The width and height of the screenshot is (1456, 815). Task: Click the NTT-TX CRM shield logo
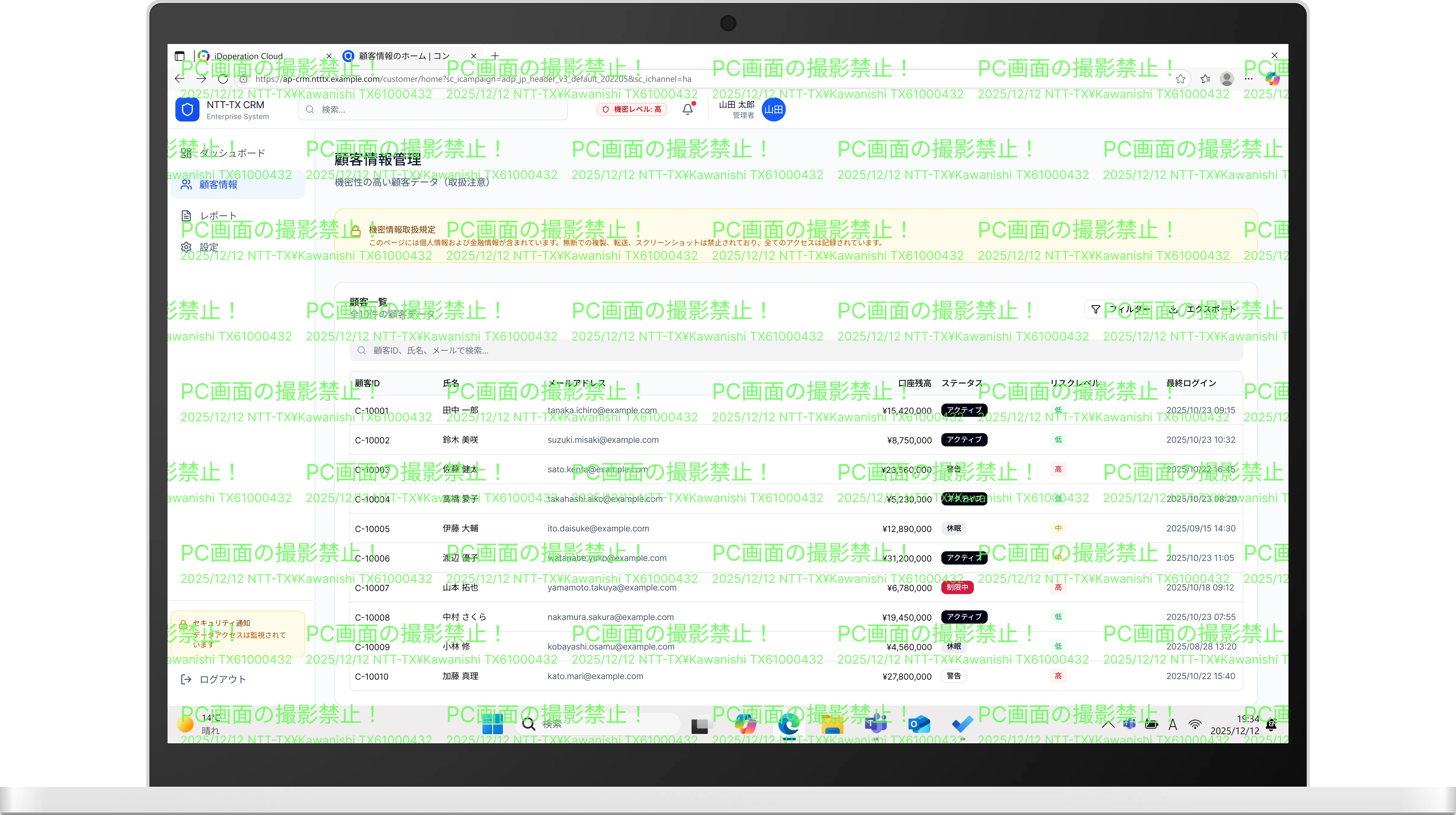pyautogui.click(x=187, y=109)
